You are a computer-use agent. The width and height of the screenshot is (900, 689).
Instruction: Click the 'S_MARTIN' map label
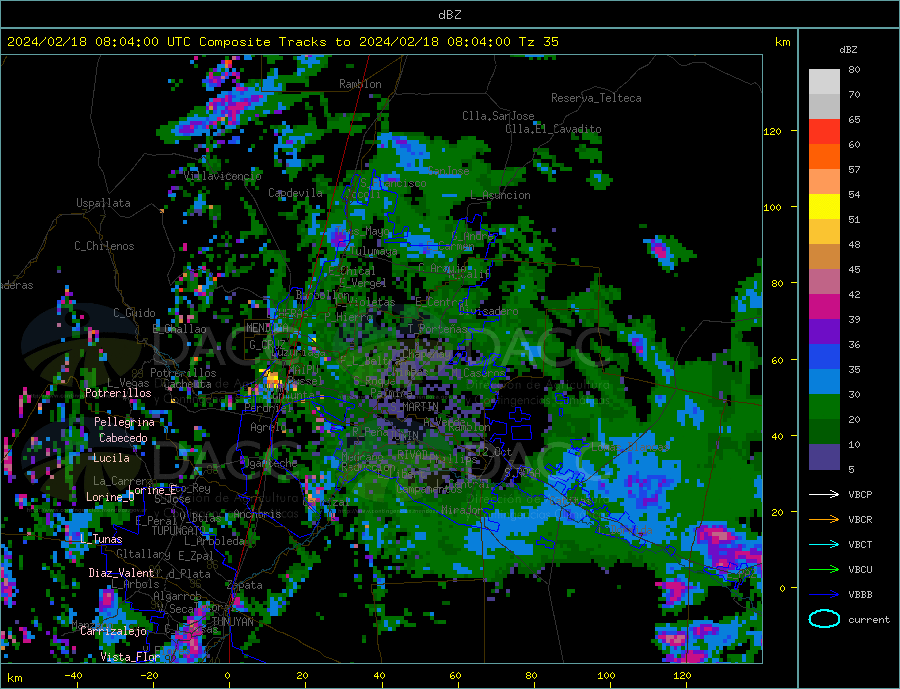pos(414,407)
